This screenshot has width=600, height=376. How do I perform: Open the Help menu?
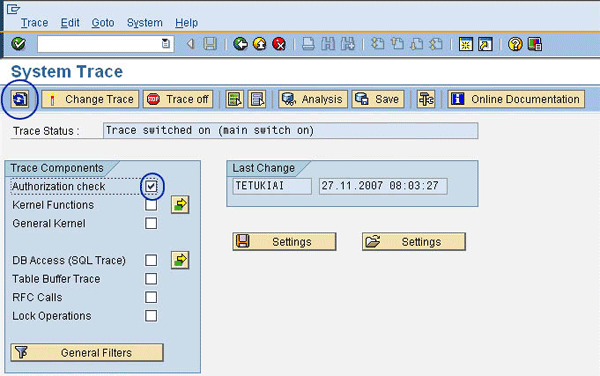(x=186, y=23)
